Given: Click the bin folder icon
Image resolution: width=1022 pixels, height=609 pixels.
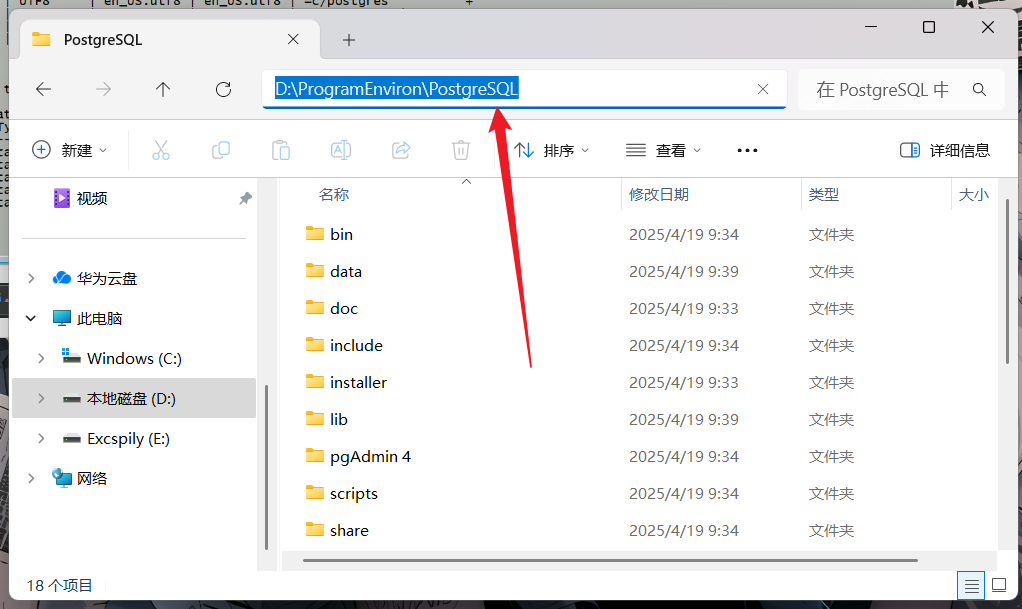Looking at the screenshot, I should point(315,233).
